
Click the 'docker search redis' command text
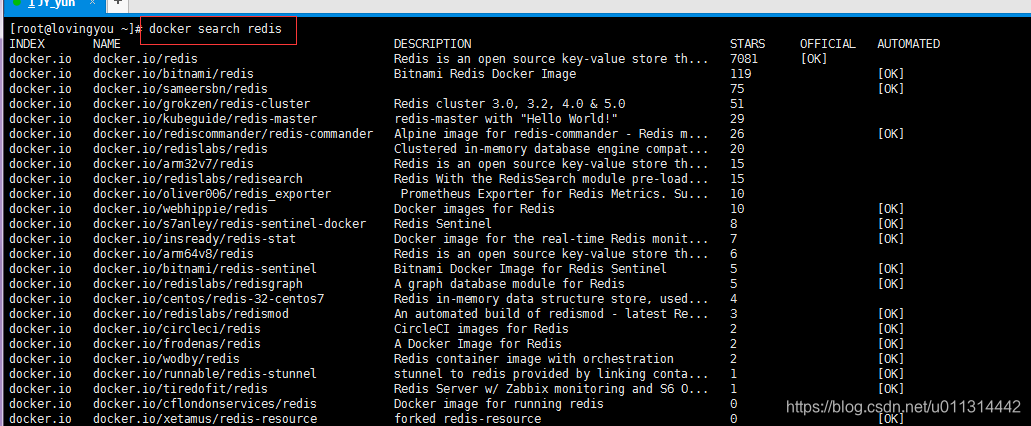(x=215, y=29)
